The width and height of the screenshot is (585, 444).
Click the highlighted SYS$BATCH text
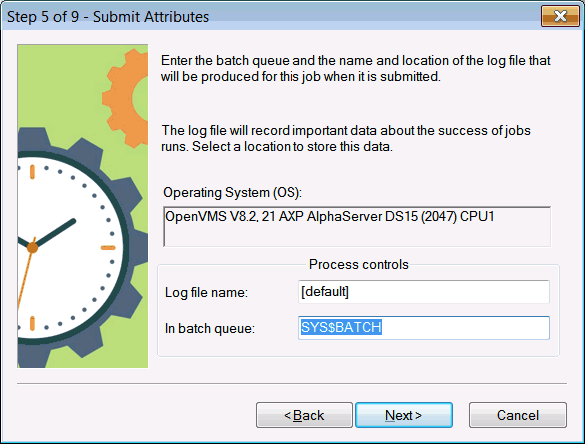tap(341, 327)
